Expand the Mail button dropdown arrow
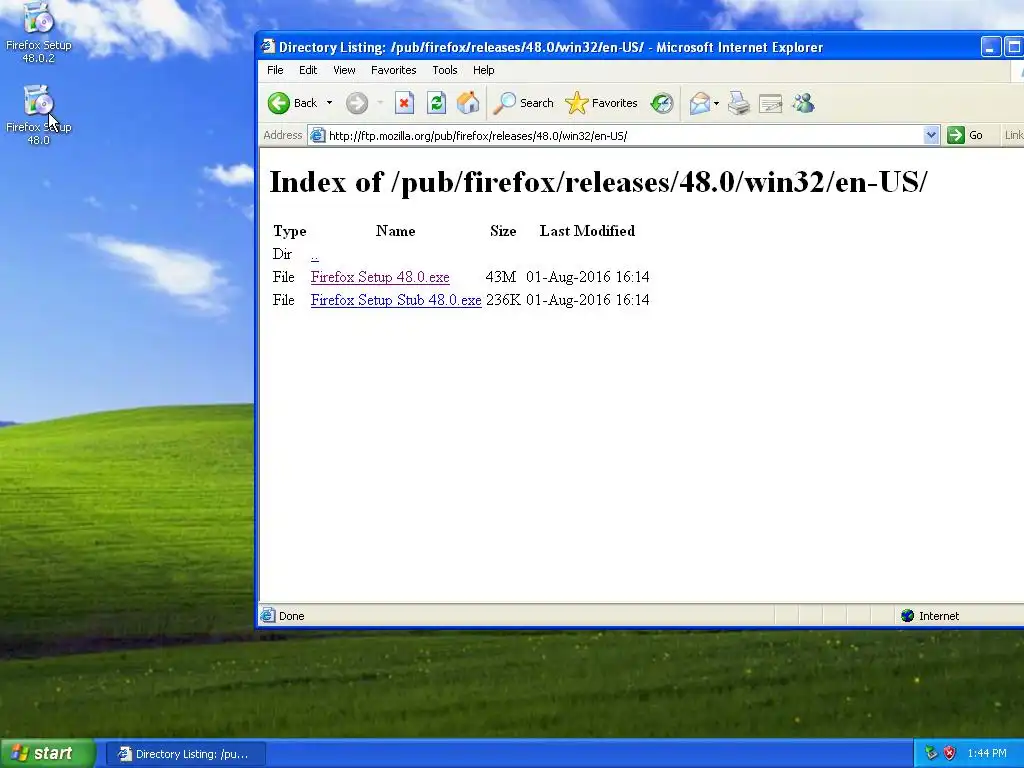The height and width of the screenshot is (768, 1024). point(716,103)
